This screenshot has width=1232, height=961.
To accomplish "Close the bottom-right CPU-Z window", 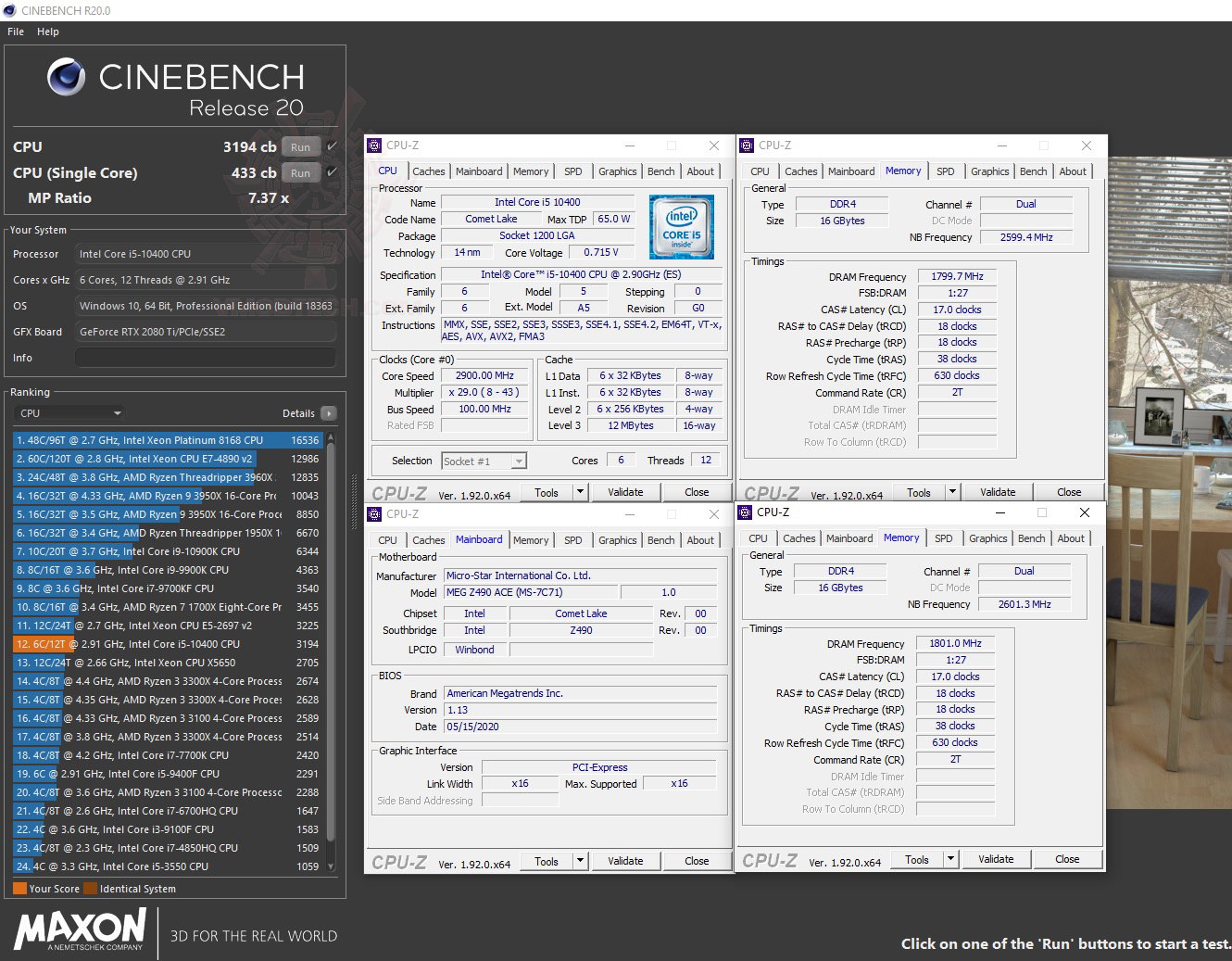I will (1085, 512).
